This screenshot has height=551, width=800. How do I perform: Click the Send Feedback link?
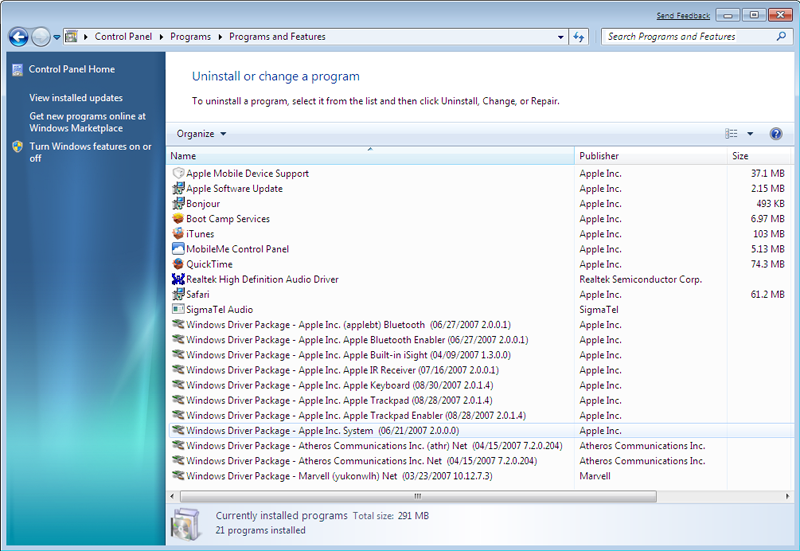point(683,16)
